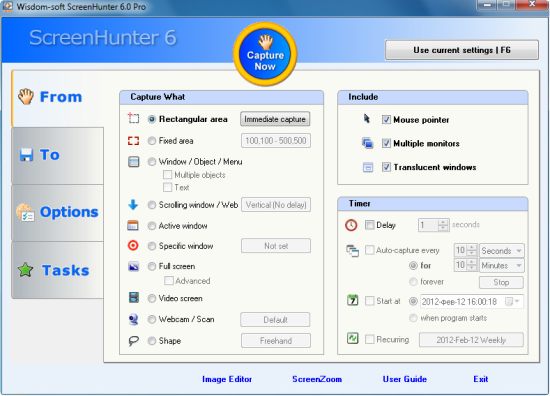This screenshot has height=396, width=550.
Task: Open the Minutes duration dropdown
Action: [x=502, y=266]
